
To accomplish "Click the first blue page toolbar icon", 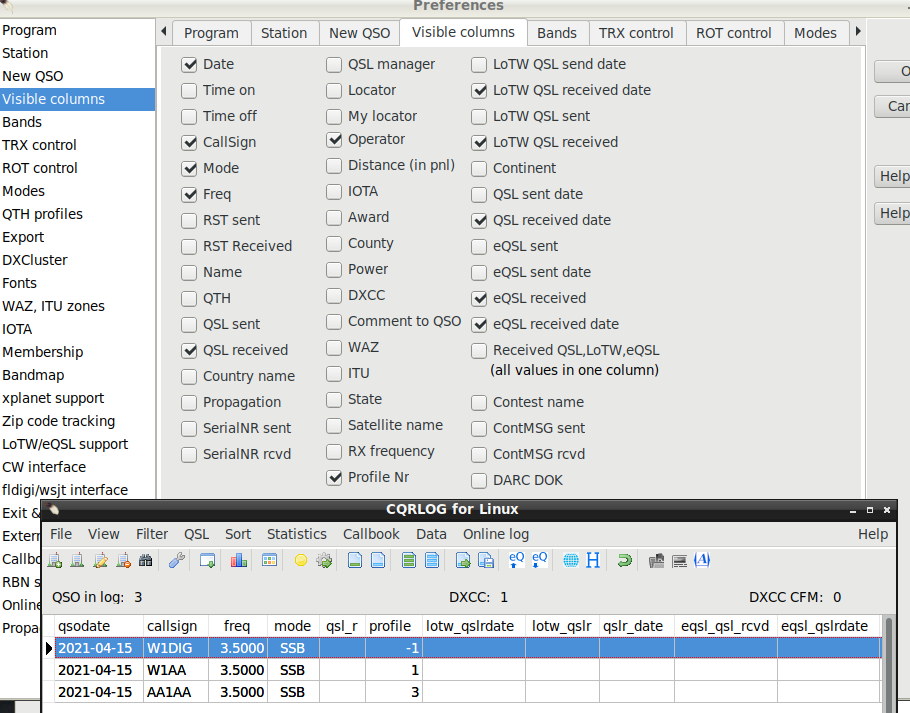I will 355,560.
